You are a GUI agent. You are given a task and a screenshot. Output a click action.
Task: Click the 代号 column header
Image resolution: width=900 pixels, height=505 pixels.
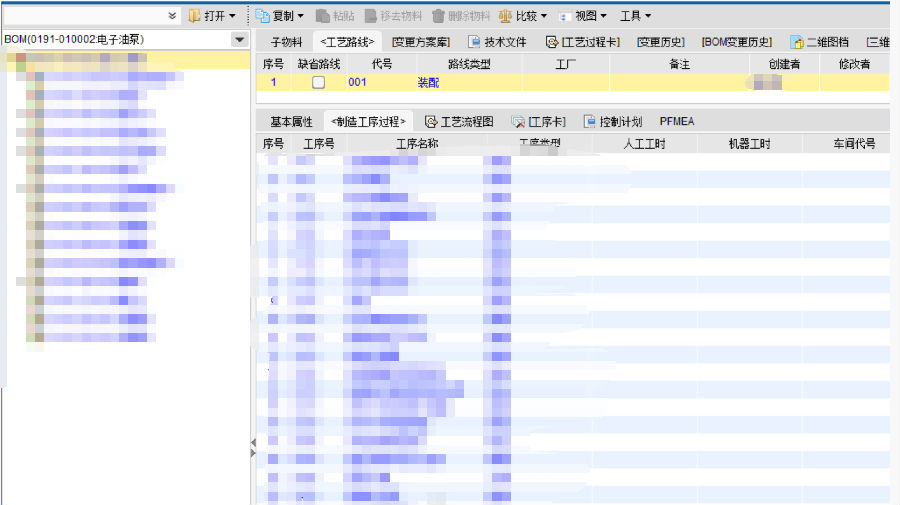tap(382, 64)
